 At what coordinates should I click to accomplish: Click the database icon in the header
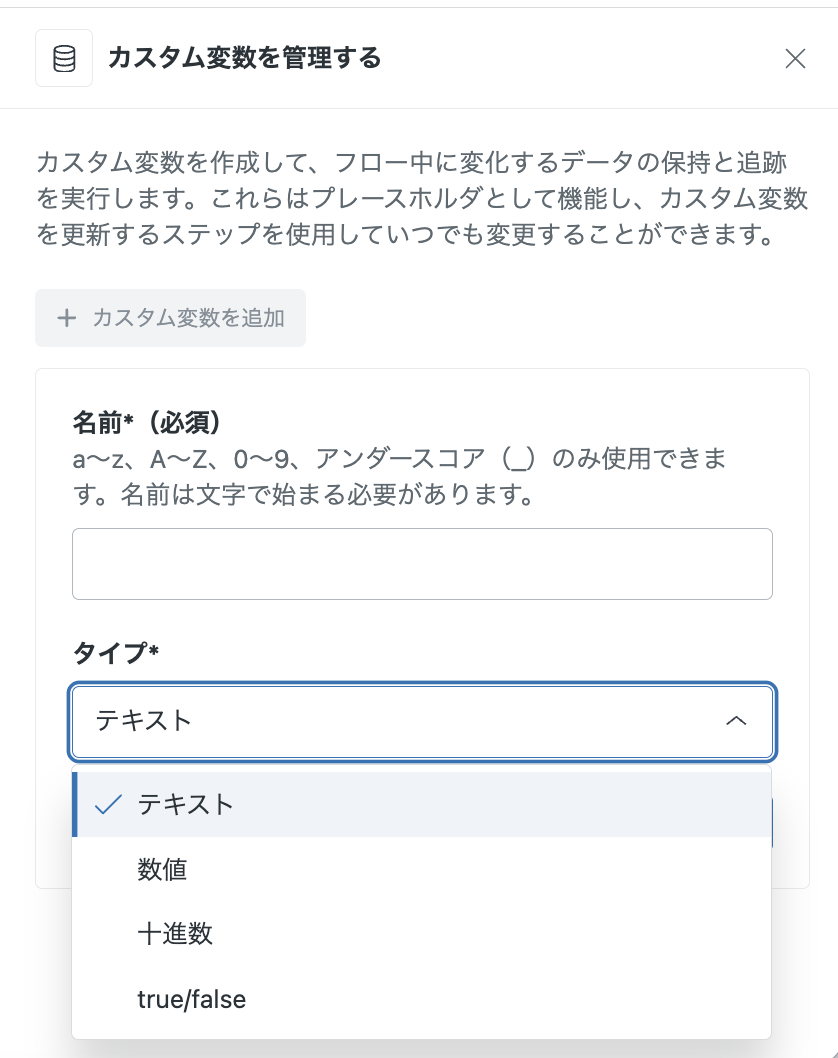[64, 58]
